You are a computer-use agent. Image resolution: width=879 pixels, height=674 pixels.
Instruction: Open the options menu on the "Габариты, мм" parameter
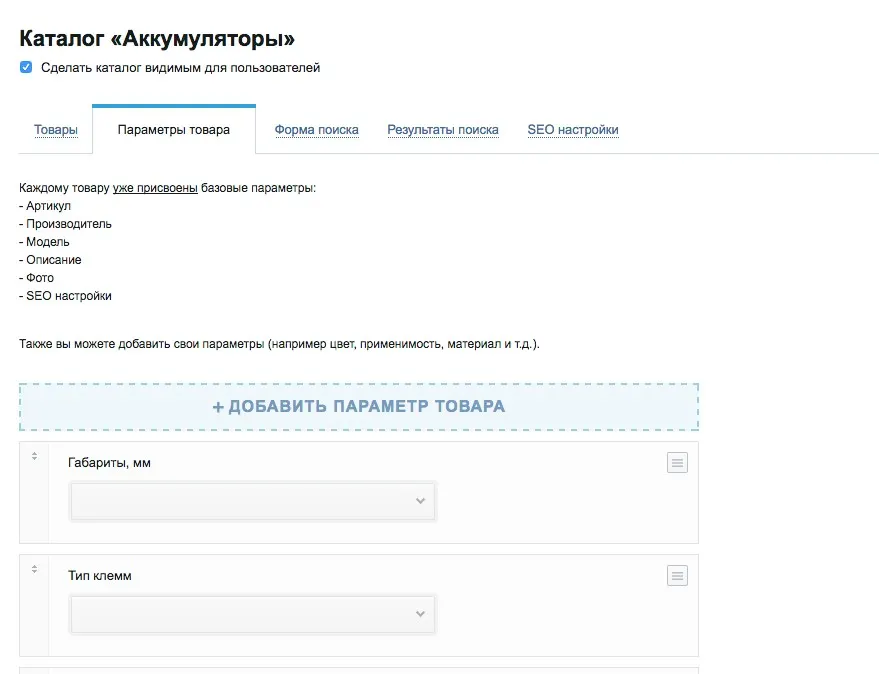pyautogui.click(x=677, y=462)
